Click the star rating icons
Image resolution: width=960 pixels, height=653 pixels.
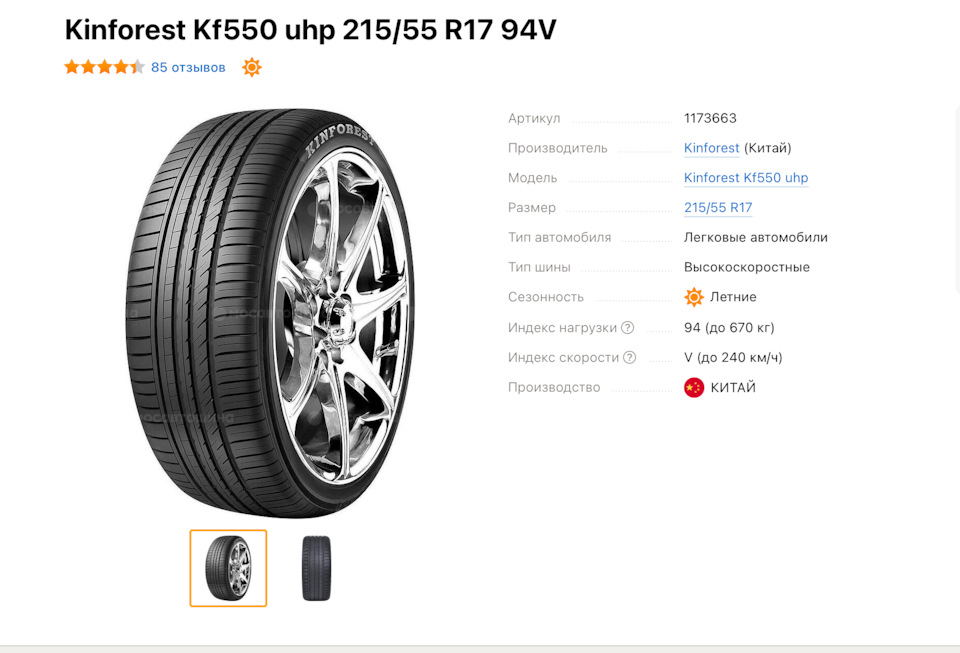coord(105,67)
